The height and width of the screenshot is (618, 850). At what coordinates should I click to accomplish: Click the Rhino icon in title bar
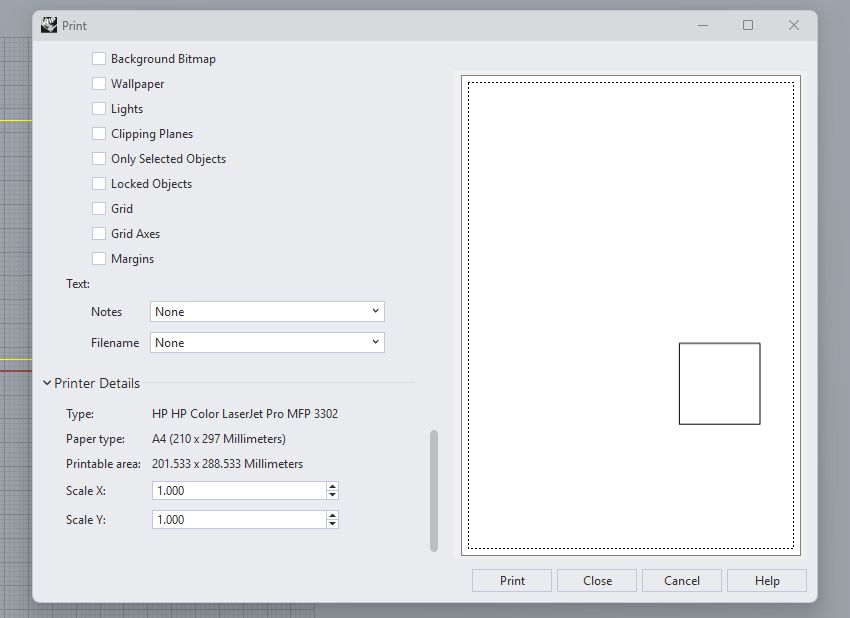(x=49, y=25)
